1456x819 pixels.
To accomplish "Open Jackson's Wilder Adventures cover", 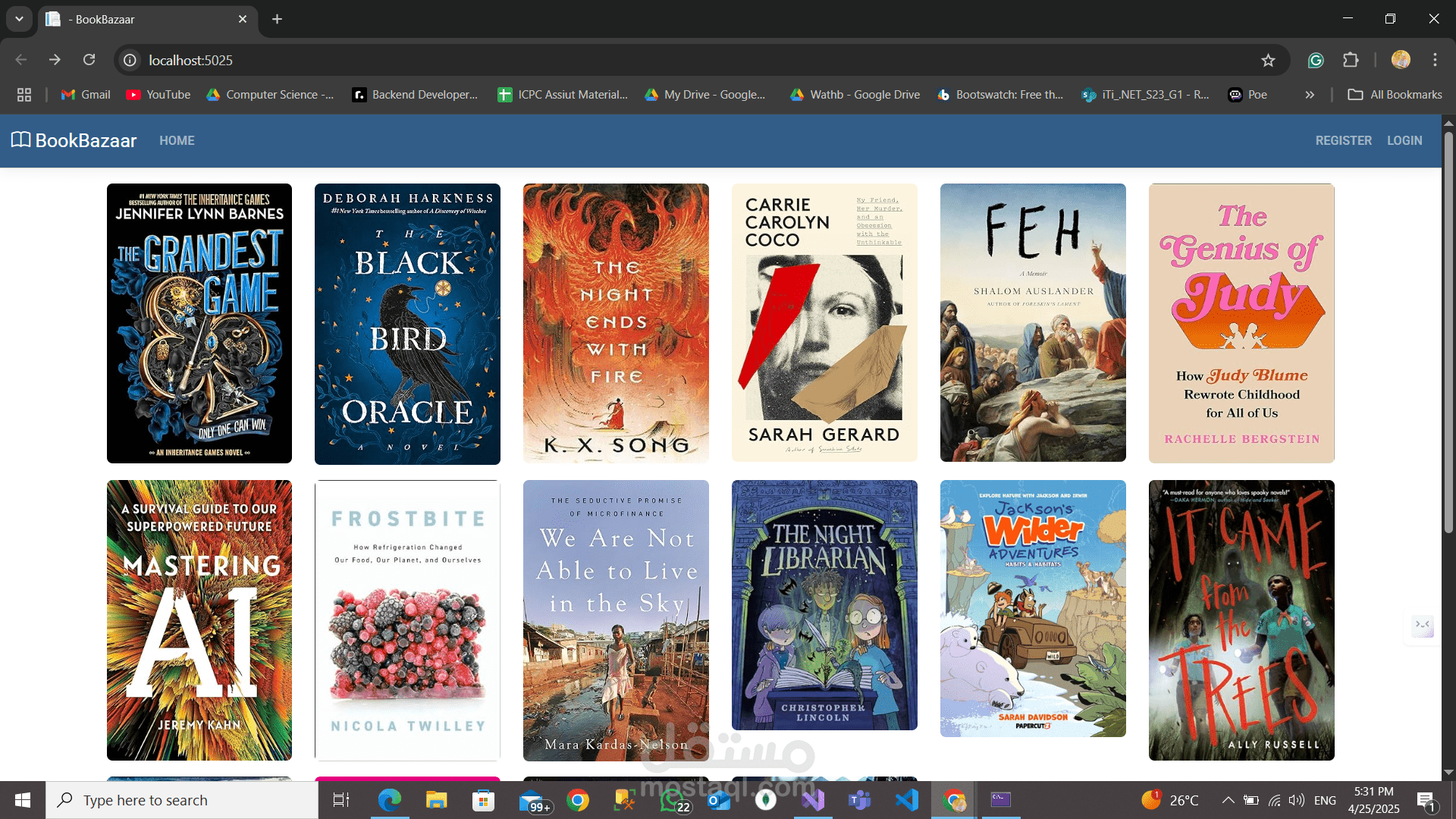I will (1033, 608).
